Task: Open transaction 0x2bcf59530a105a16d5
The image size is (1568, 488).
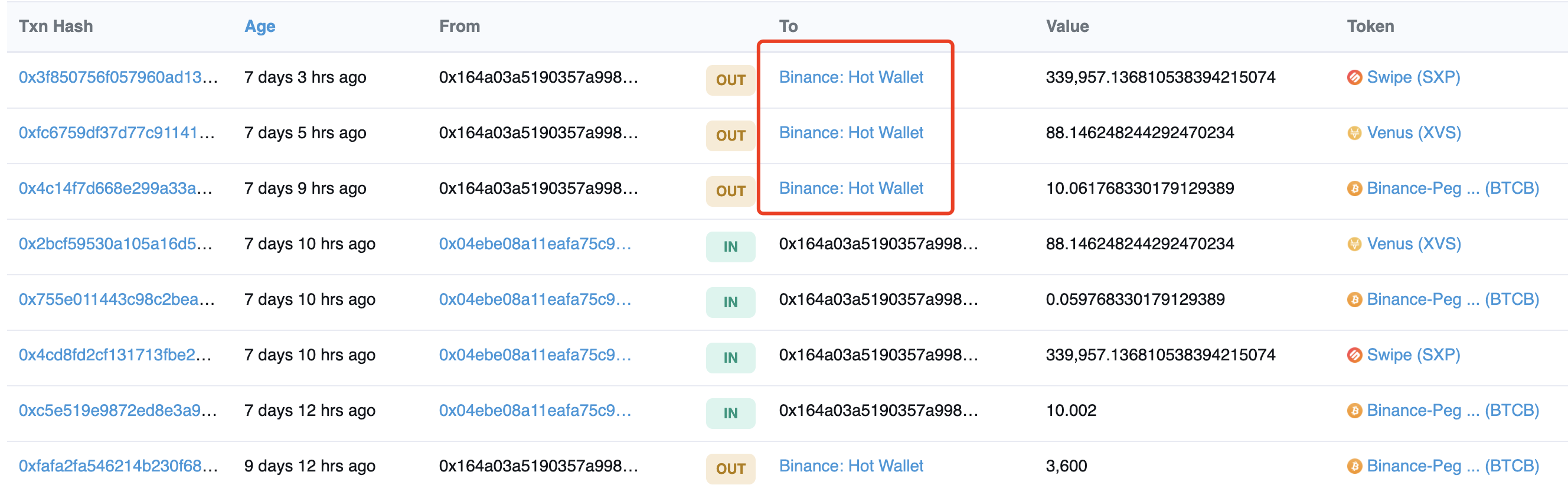Action: point(116,243)
